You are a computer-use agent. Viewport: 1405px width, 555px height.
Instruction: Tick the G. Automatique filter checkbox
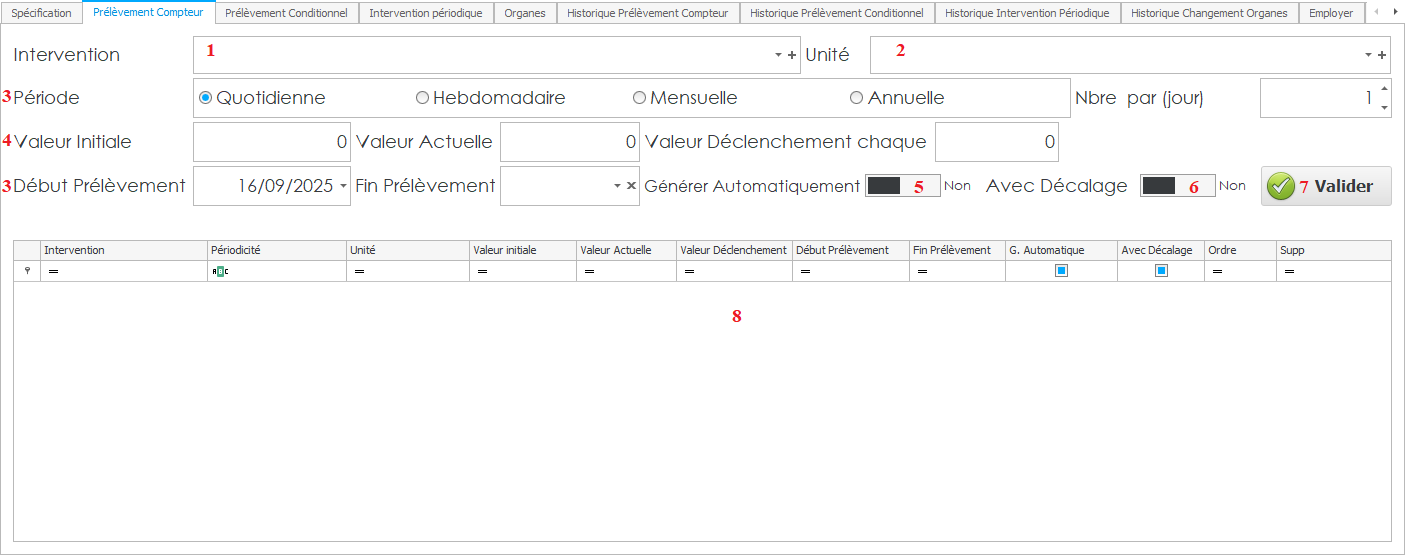coord(1061,271)
